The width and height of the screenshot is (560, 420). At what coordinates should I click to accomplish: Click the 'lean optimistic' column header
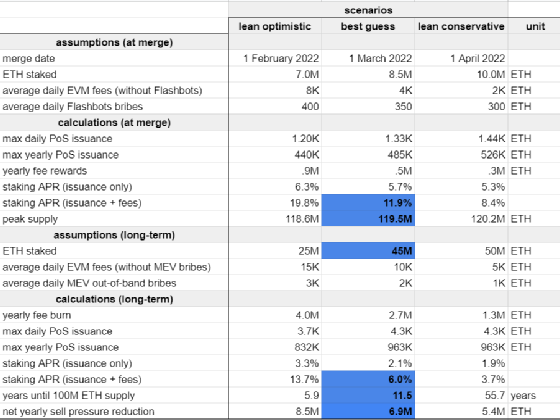point(275,26)
